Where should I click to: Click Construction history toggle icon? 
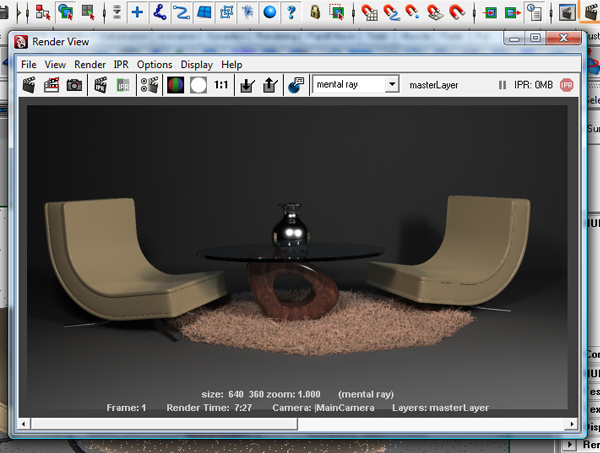click(x=534, y=12)
